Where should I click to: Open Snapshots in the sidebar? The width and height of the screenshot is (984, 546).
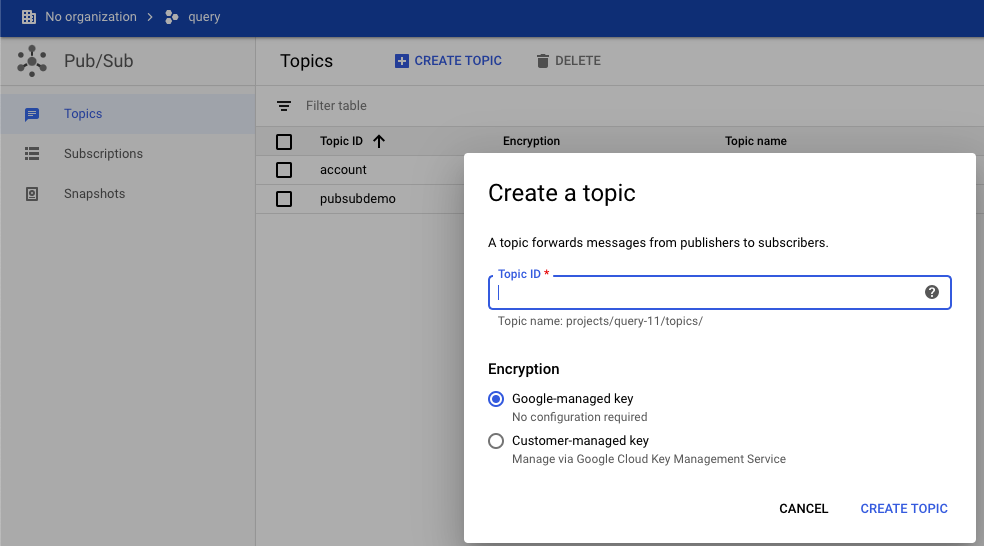pyautogui.click(x=127, y=194)
